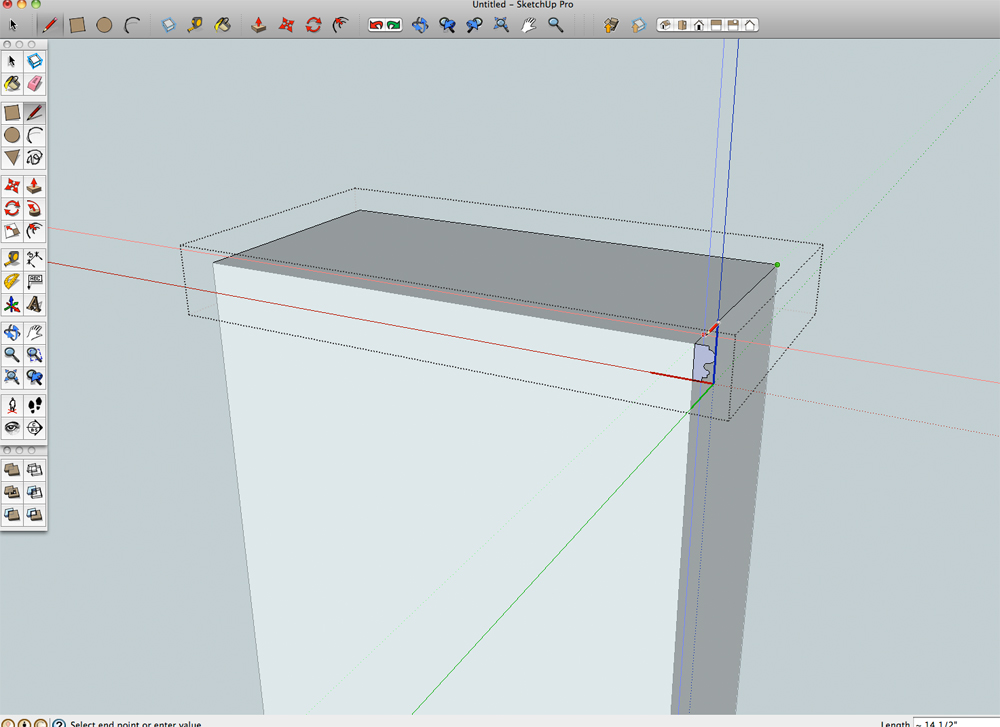Pick the Position Camera tool
Image resolution: width=1000 pixels, height=727 pixels.
coord(12,404)
